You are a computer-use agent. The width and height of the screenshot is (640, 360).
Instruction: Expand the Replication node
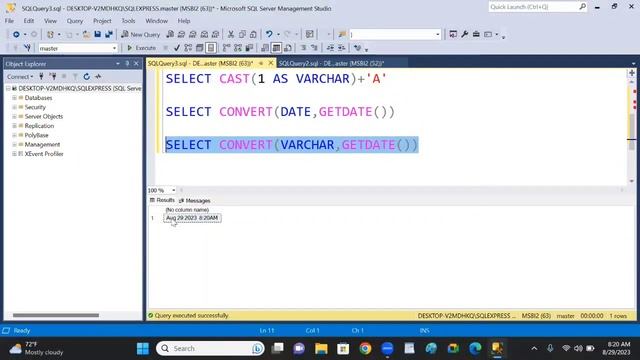tap(14, 126)
